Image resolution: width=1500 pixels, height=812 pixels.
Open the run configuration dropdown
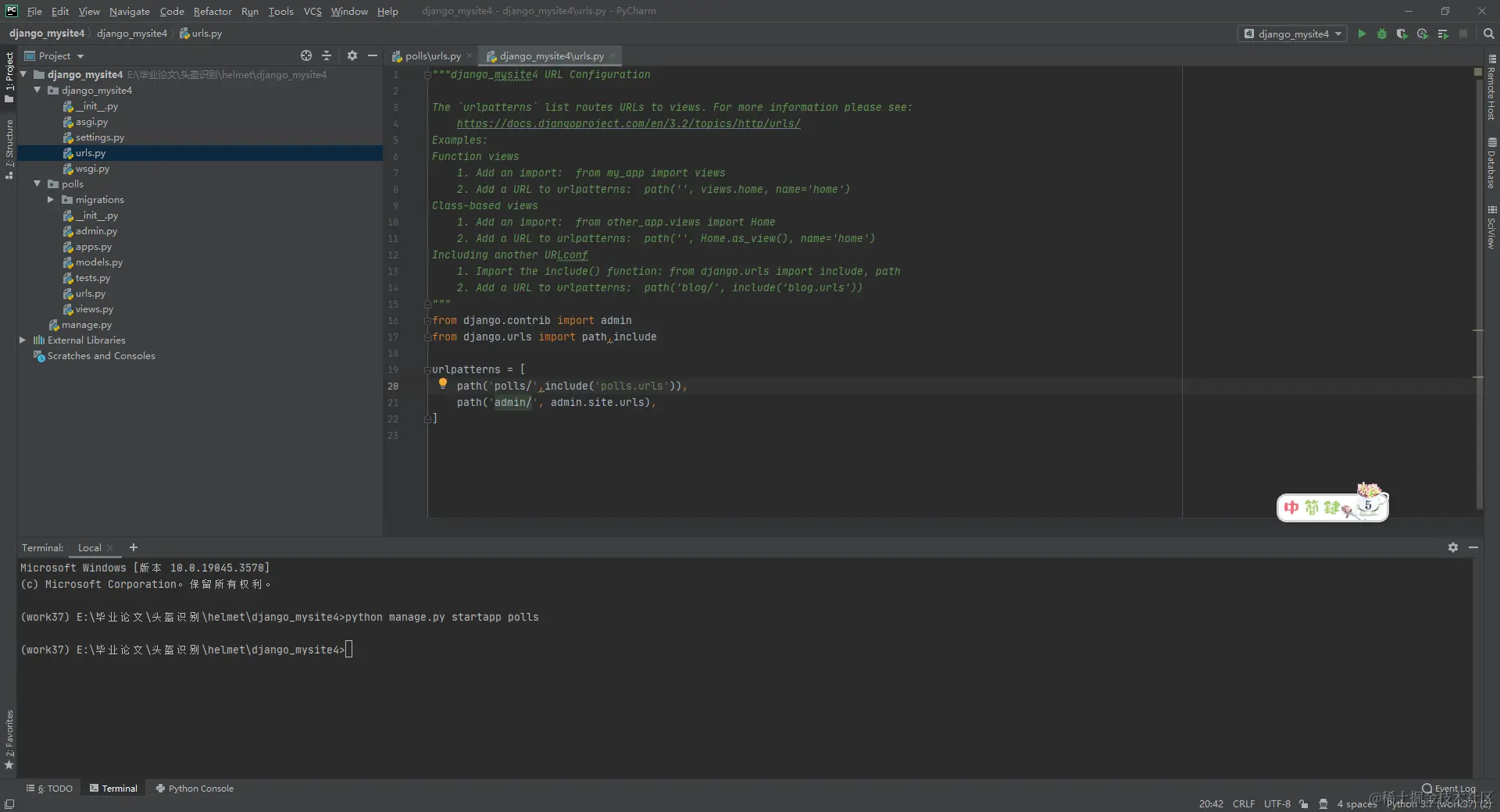coord(1292,34)
